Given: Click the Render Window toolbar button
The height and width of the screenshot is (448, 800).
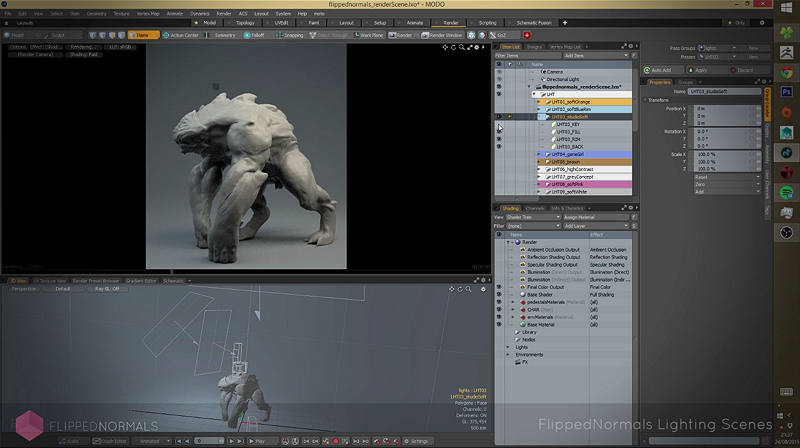Looking at the screenshot, I should (x=441, y=35).
